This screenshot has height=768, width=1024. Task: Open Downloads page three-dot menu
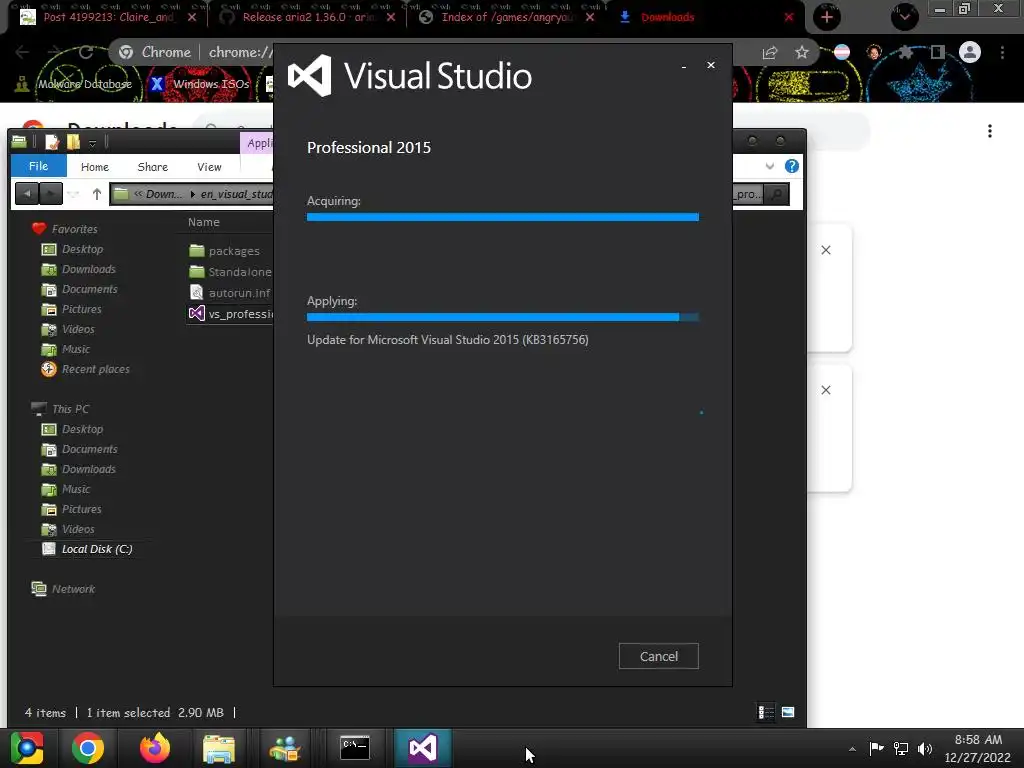990,131
